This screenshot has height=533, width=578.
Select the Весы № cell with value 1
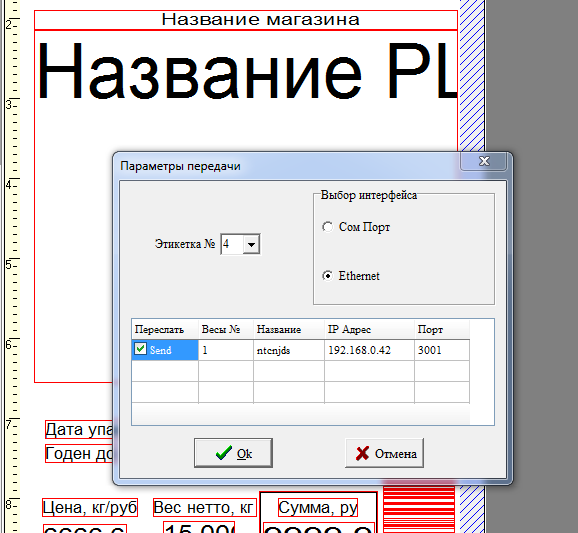tap(226, 350)
